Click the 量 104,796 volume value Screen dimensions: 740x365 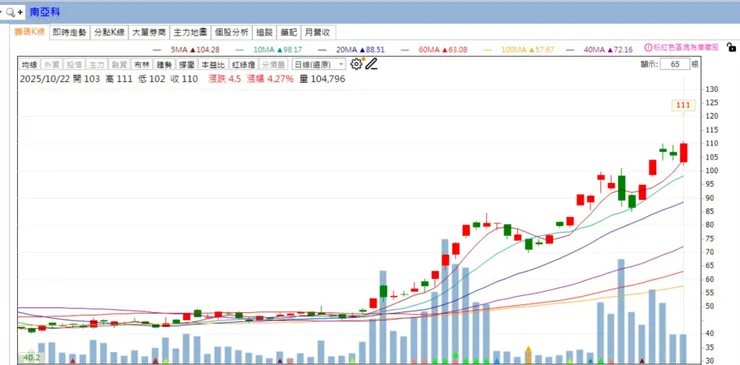pyautogui.click(x=322, y=79)
